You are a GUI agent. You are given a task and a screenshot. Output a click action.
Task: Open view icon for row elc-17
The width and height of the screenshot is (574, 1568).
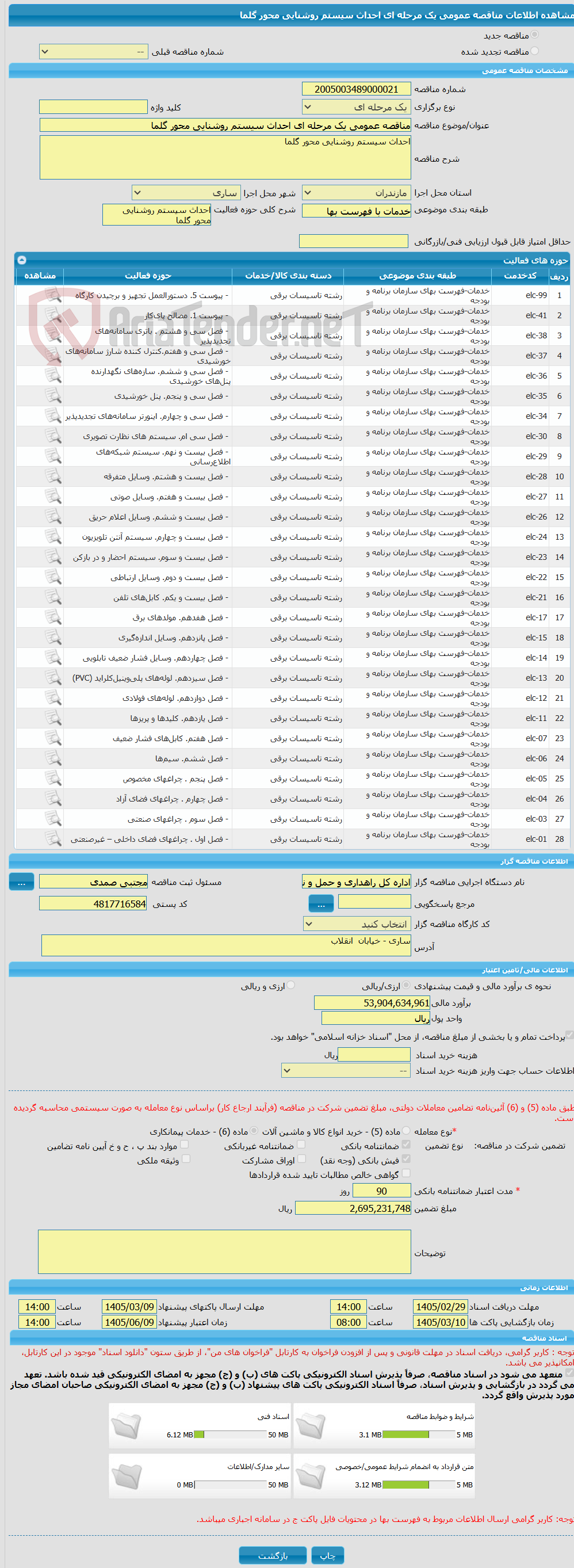(x=53, y=617)
